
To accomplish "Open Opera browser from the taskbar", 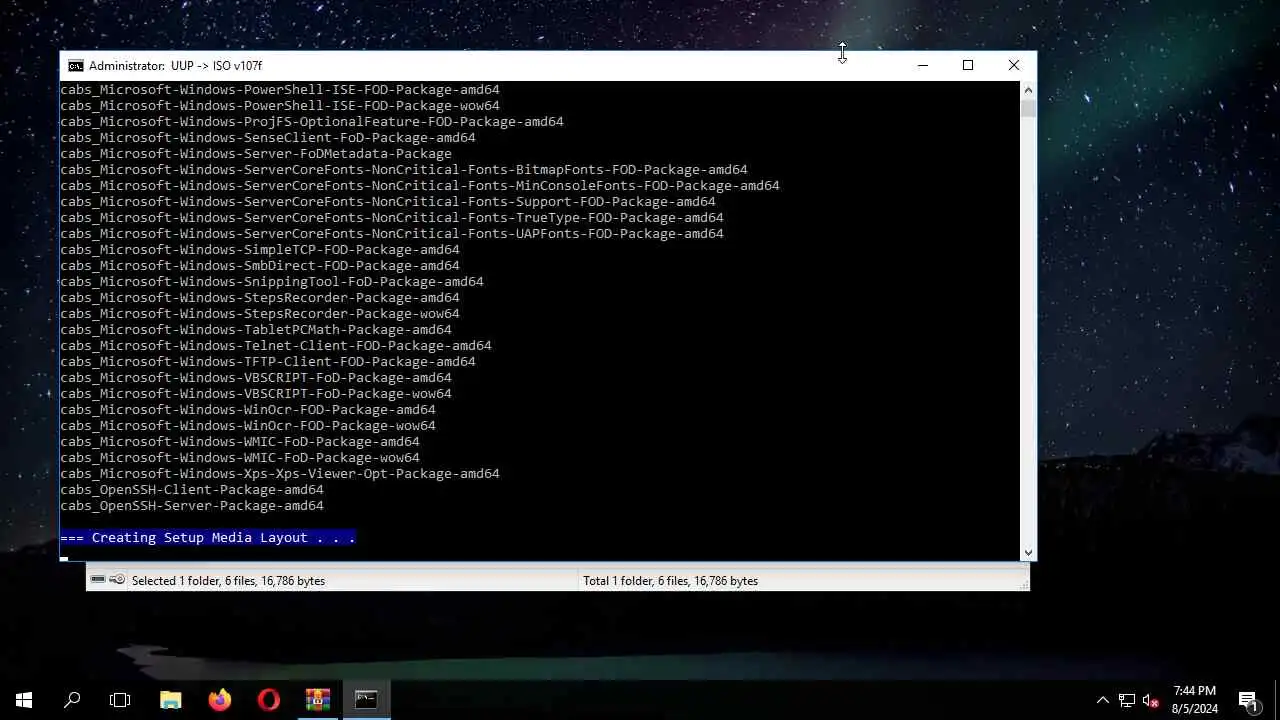I will (x=268, y=700).
